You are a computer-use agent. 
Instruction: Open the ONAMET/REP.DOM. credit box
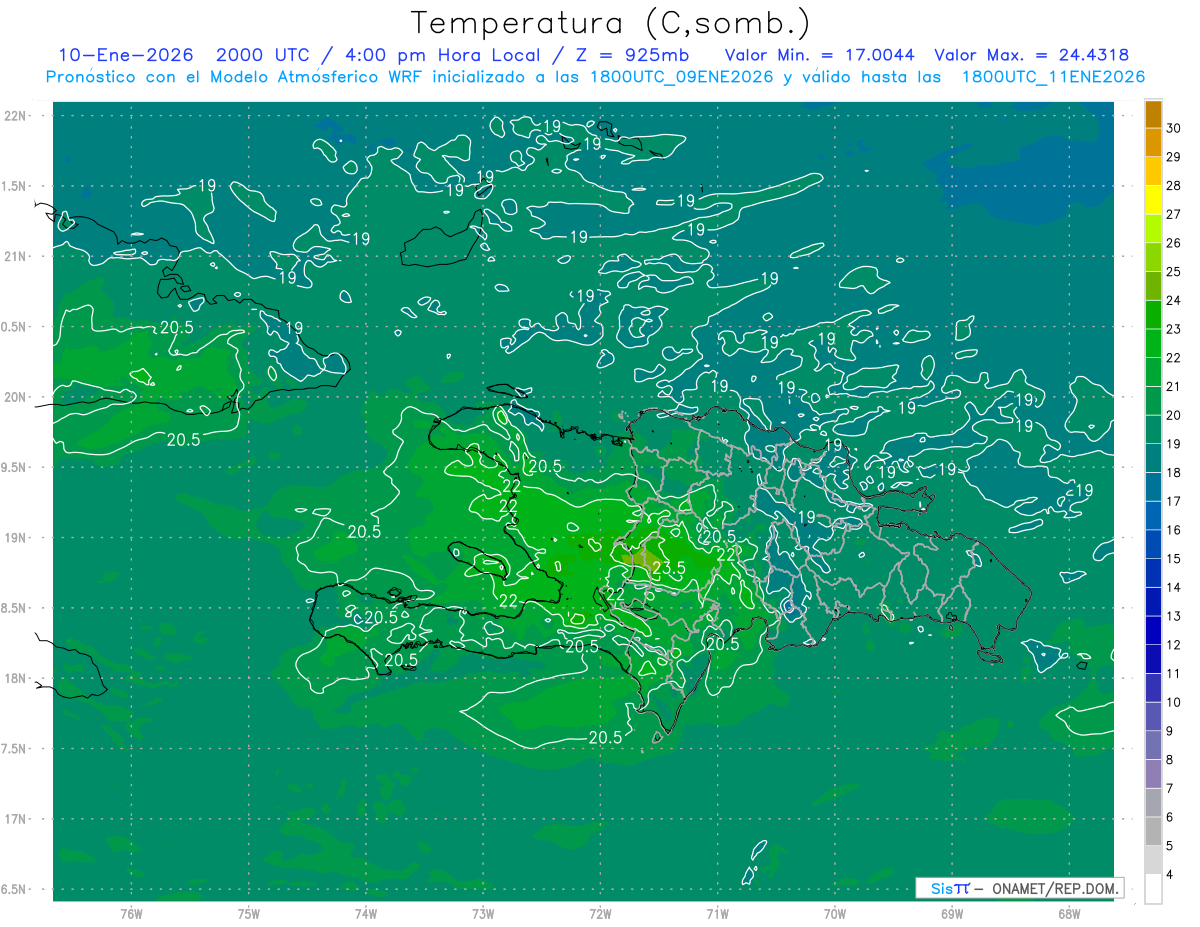pos(1020,888)
